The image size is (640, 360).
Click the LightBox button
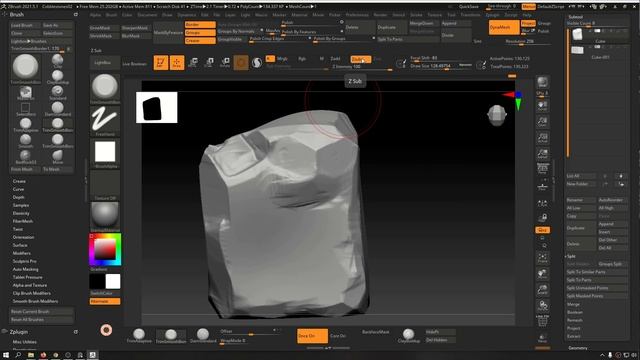(105, 63)
